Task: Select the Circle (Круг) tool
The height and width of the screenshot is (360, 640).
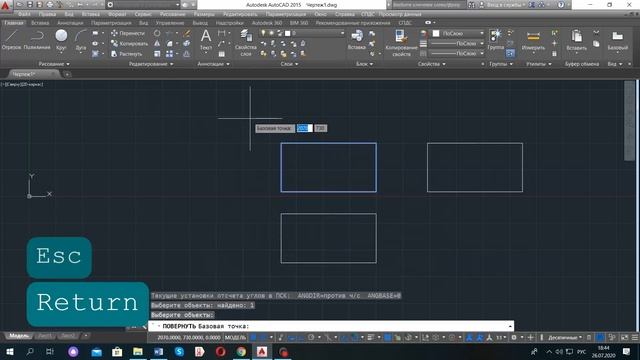Action: [x=61, y=40]
